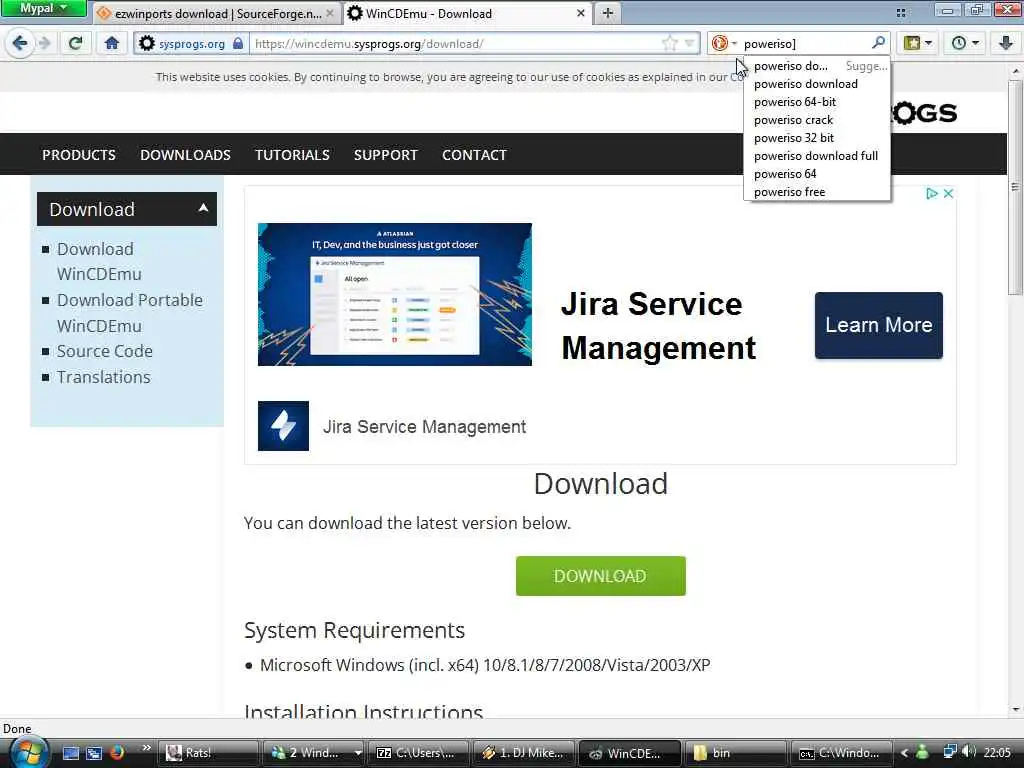Open the address bar history dropdown arrow

[x=690, y=44]
